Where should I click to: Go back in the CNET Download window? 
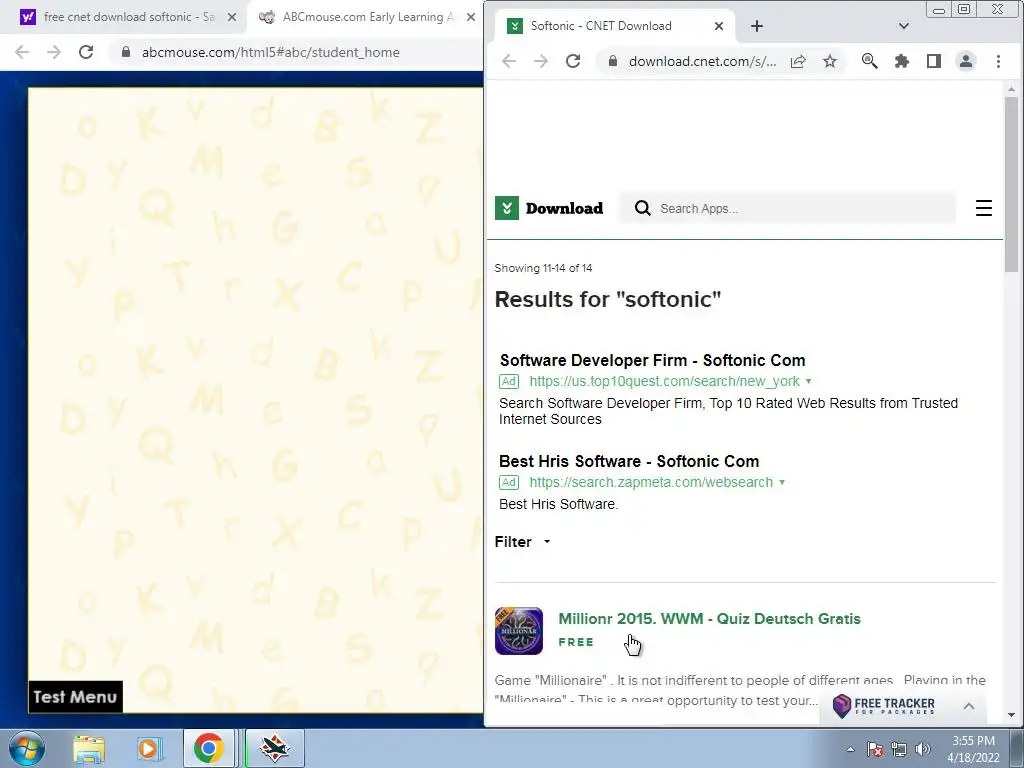pyautogui.click(x=509, y=61)
